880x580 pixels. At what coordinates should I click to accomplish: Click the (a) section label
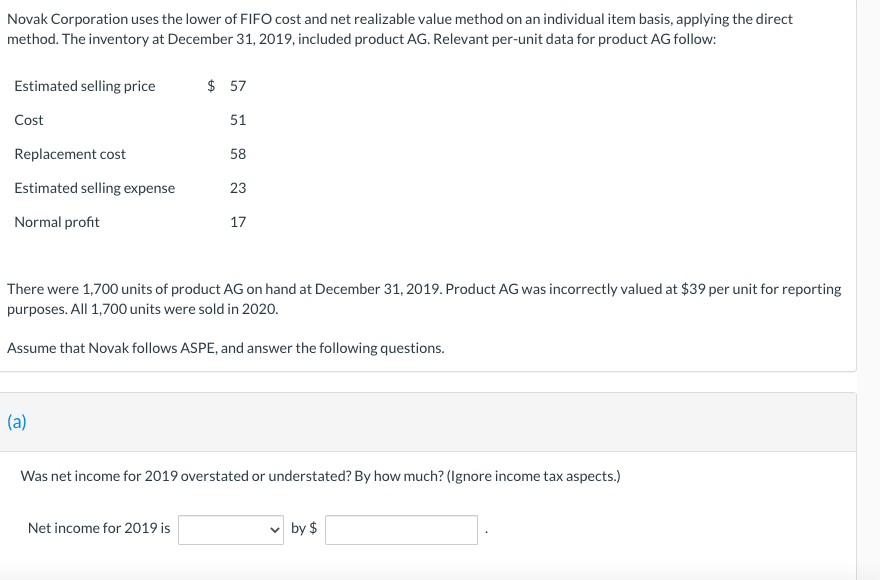[x=17, y=422]
